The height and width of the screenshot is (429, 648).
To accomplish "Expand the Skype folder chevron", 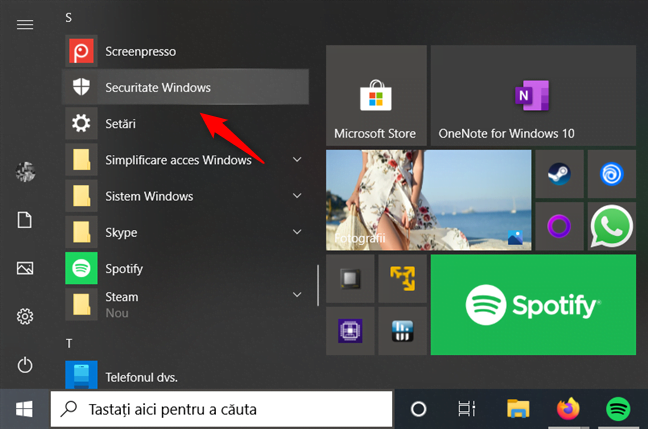I will (297, 232).
